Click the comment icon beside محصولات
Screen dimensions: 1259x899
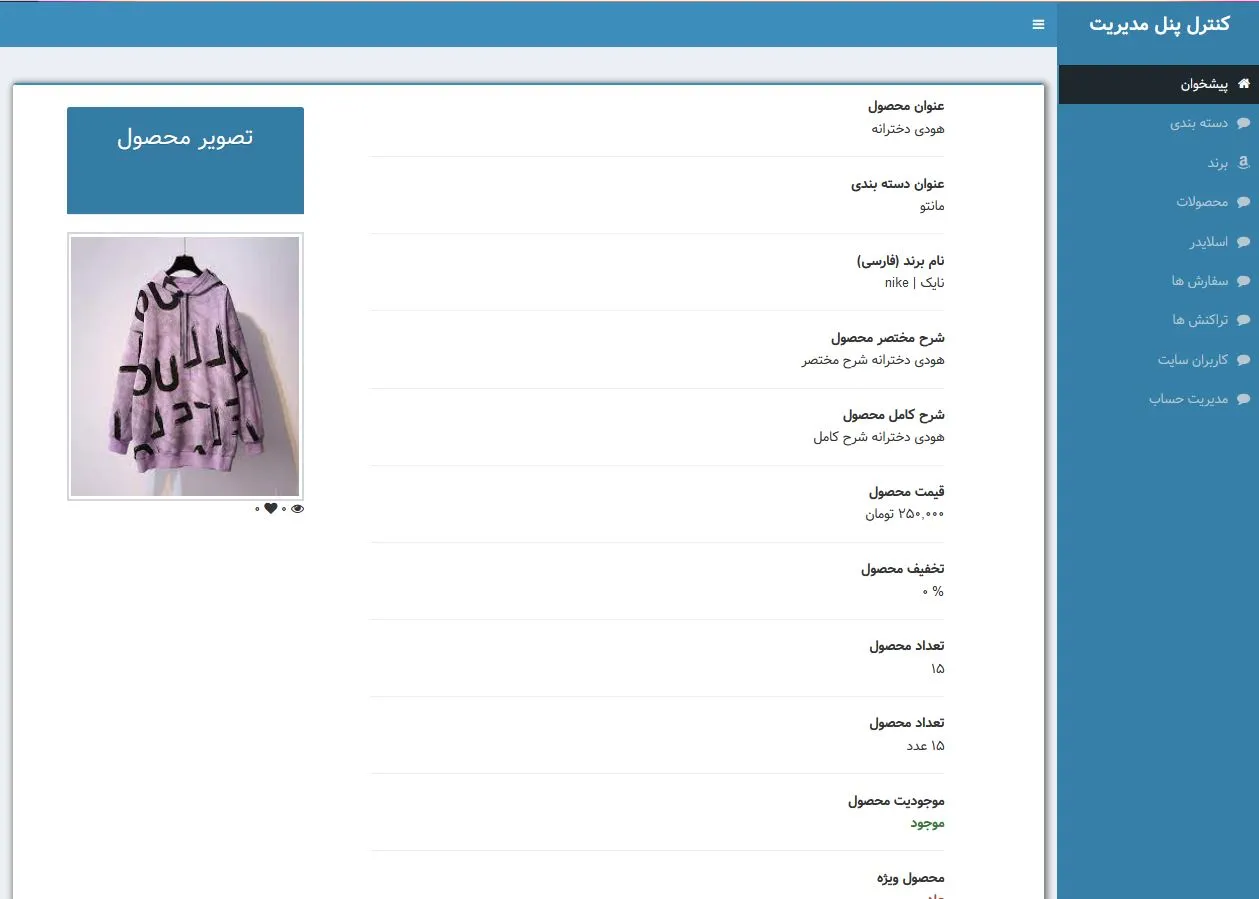[1244, 202]
